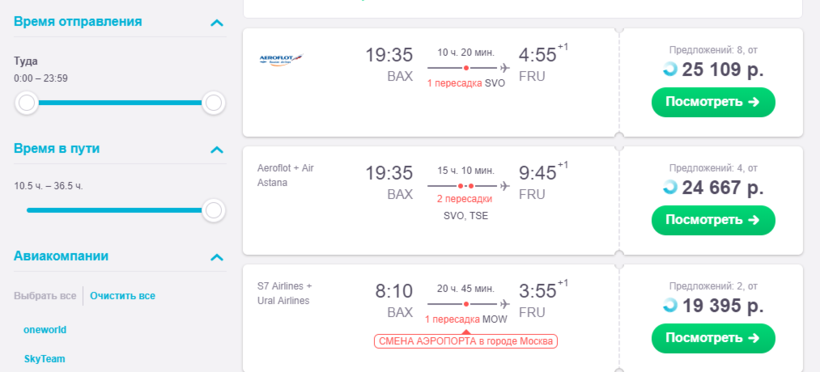Screen dimensions: 820x372
Task: Open the 24 667 р. offer with Посмотреть
Action: coord(713,220)
